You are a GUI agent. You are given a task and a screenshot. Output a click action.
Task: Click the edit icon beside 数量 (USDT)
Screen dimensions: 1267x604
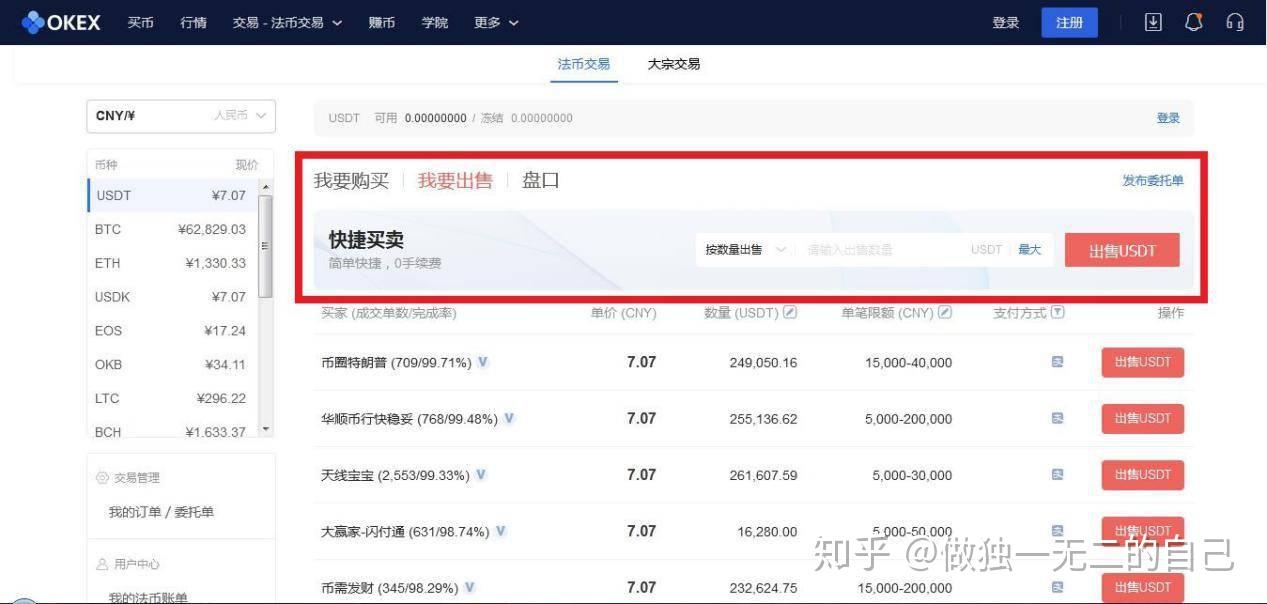pos(790,313)
